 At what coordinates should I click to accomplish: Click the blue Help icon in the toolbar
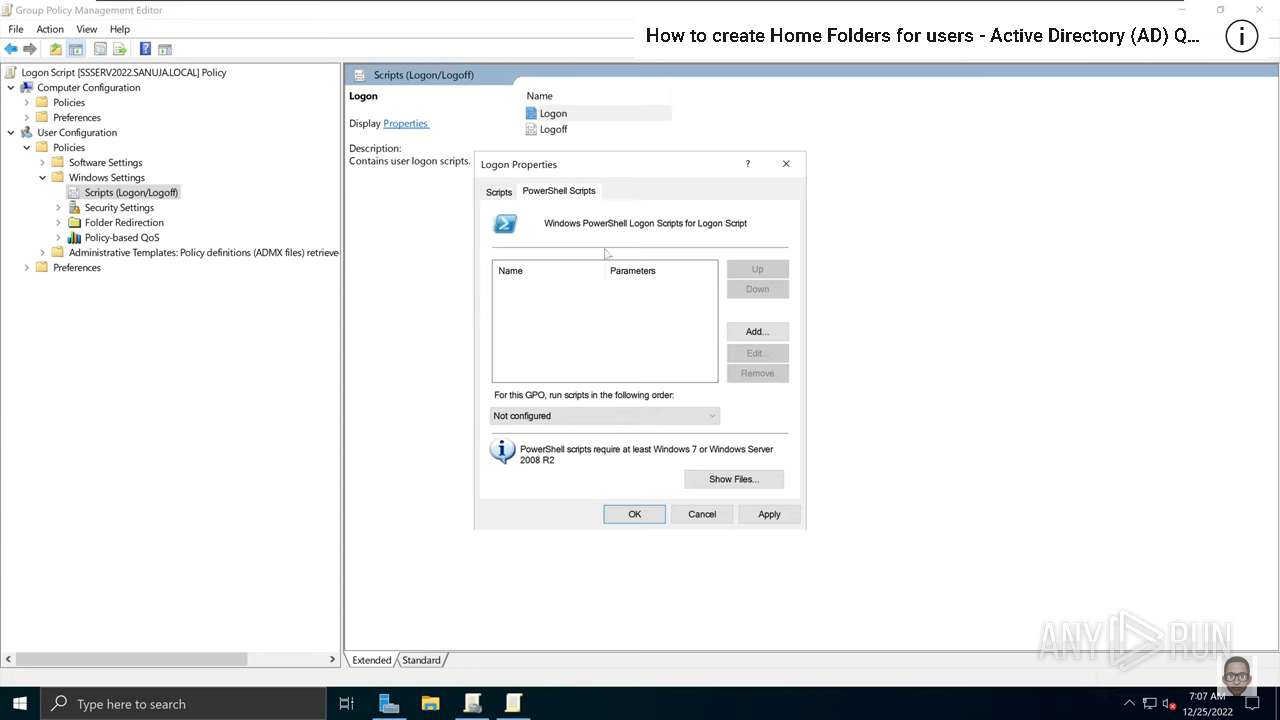click(x=145, y=49)
